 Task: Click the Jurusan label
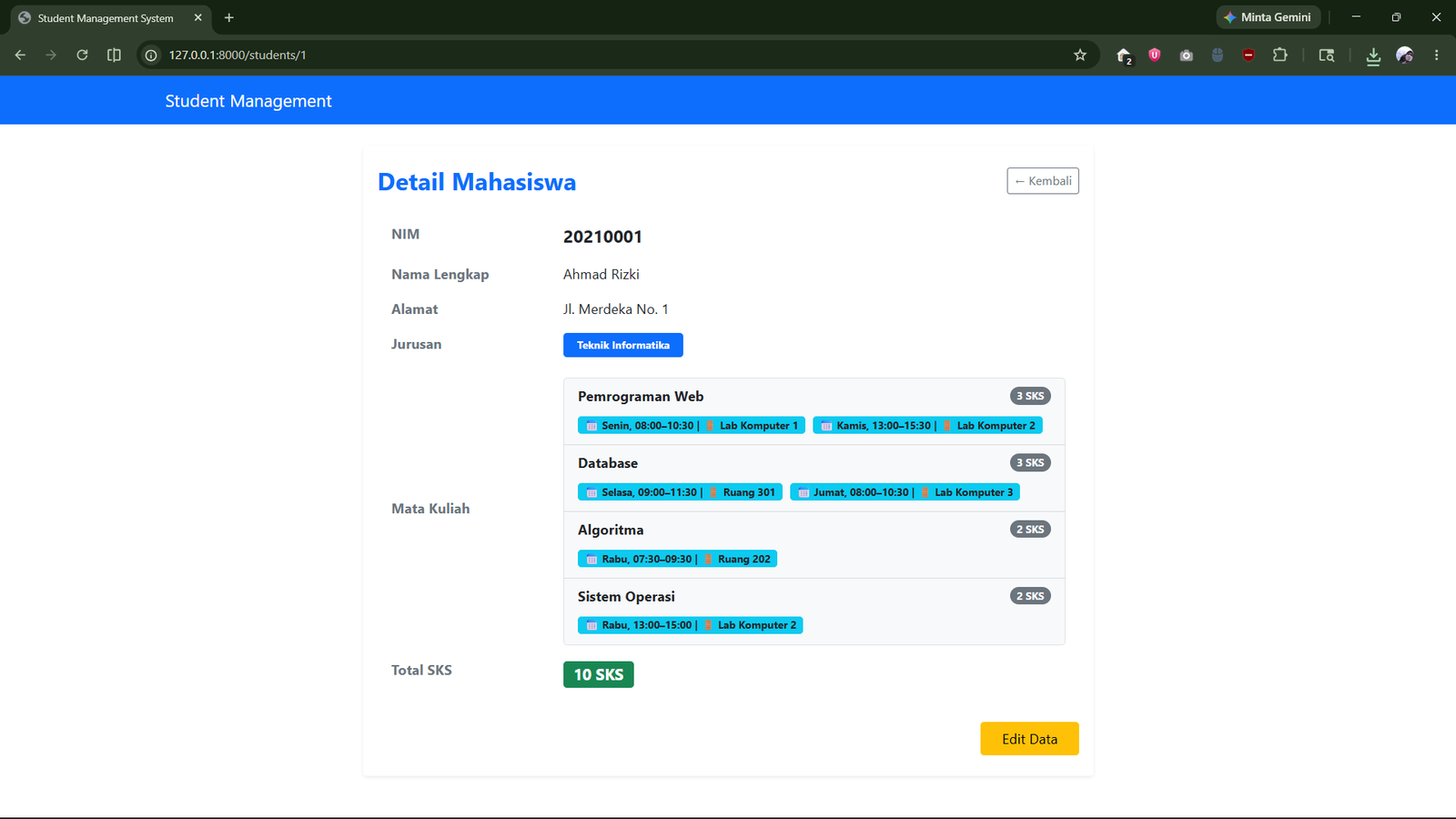(416, 344)
